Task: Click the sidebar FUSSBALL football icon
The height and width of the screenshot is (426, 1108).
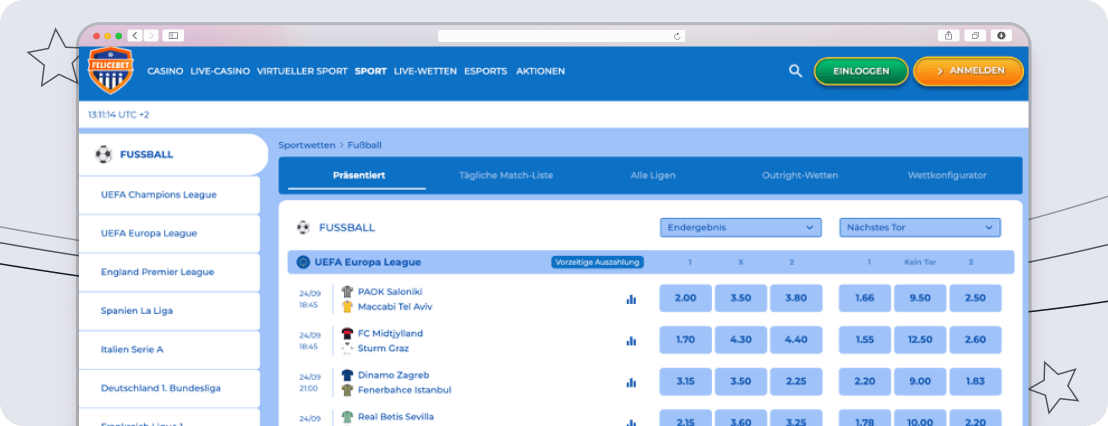Action: tap(104, 154)
